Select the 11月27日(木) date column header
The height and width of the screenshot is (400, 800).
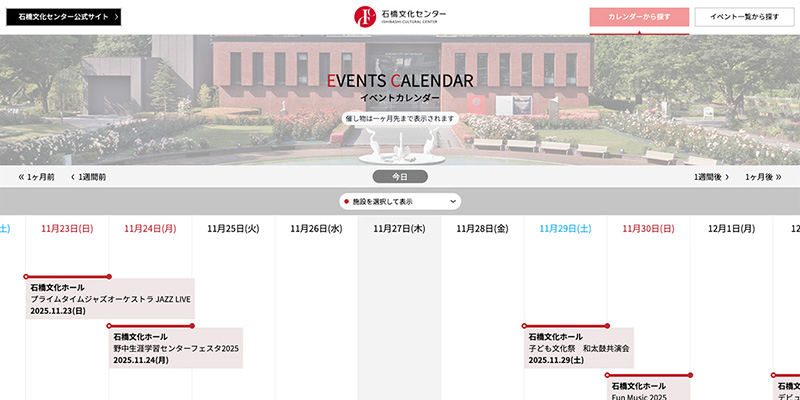pyautogui.click(x=399, y=229)
